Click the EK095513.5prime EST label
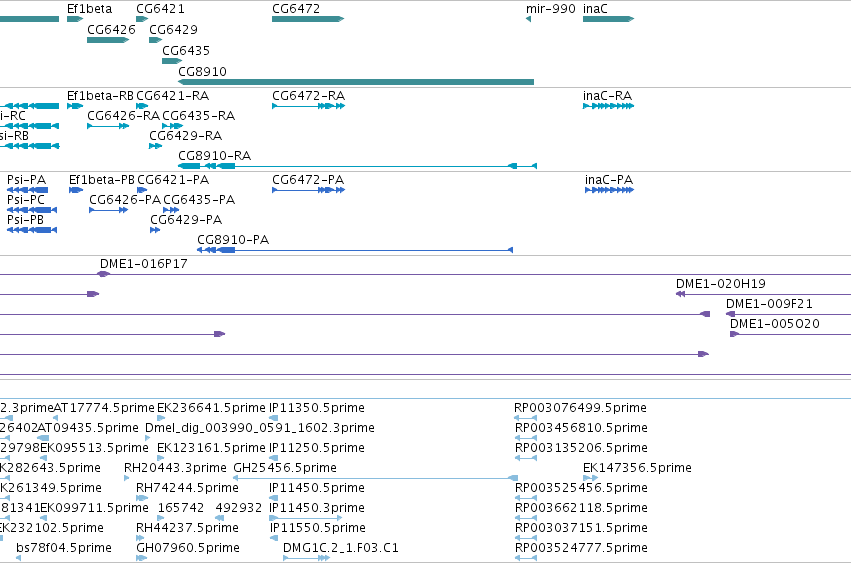 (94, 448)
